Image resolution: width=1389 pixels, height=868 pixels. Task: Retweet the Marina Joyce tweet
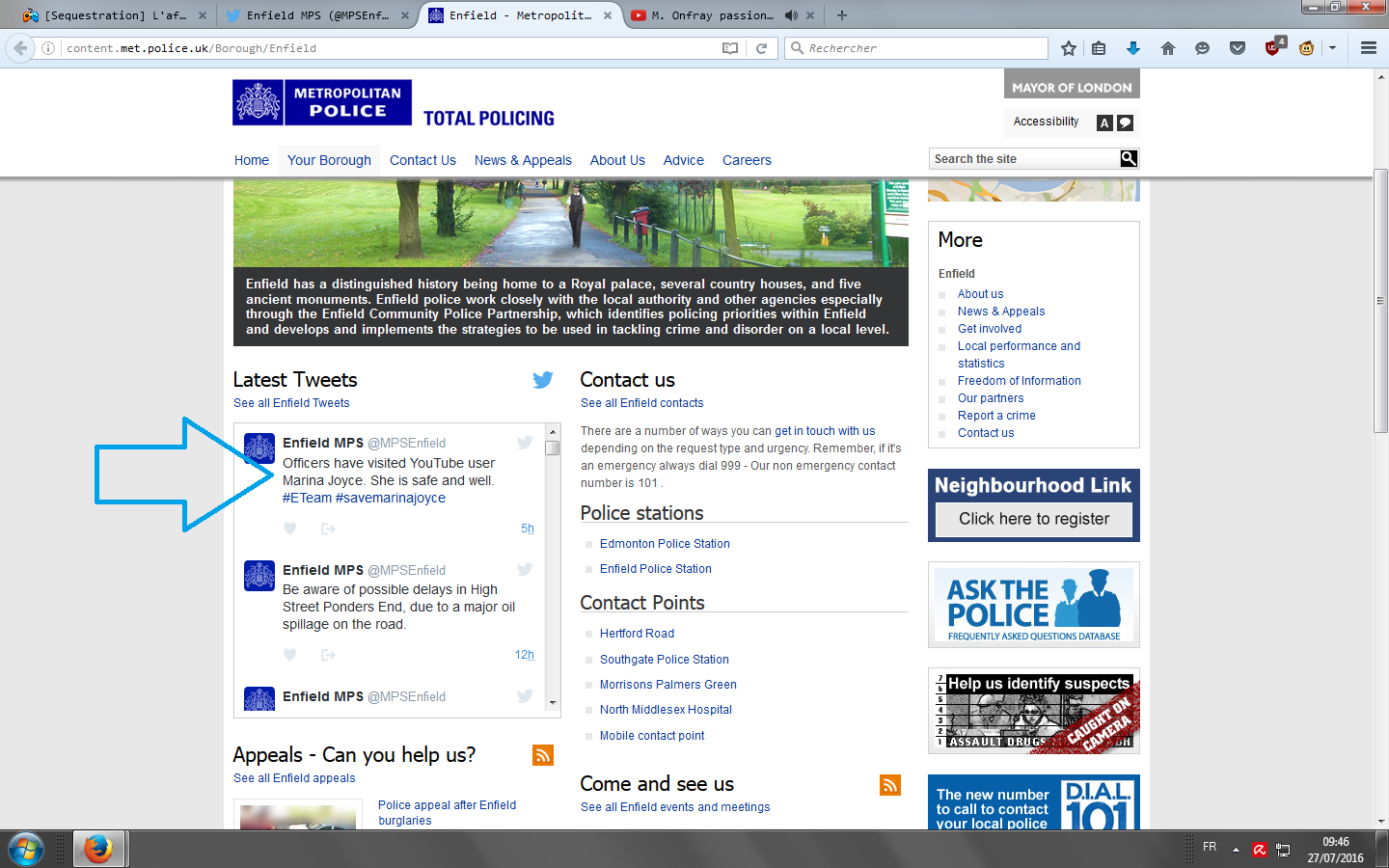(328, 529)
